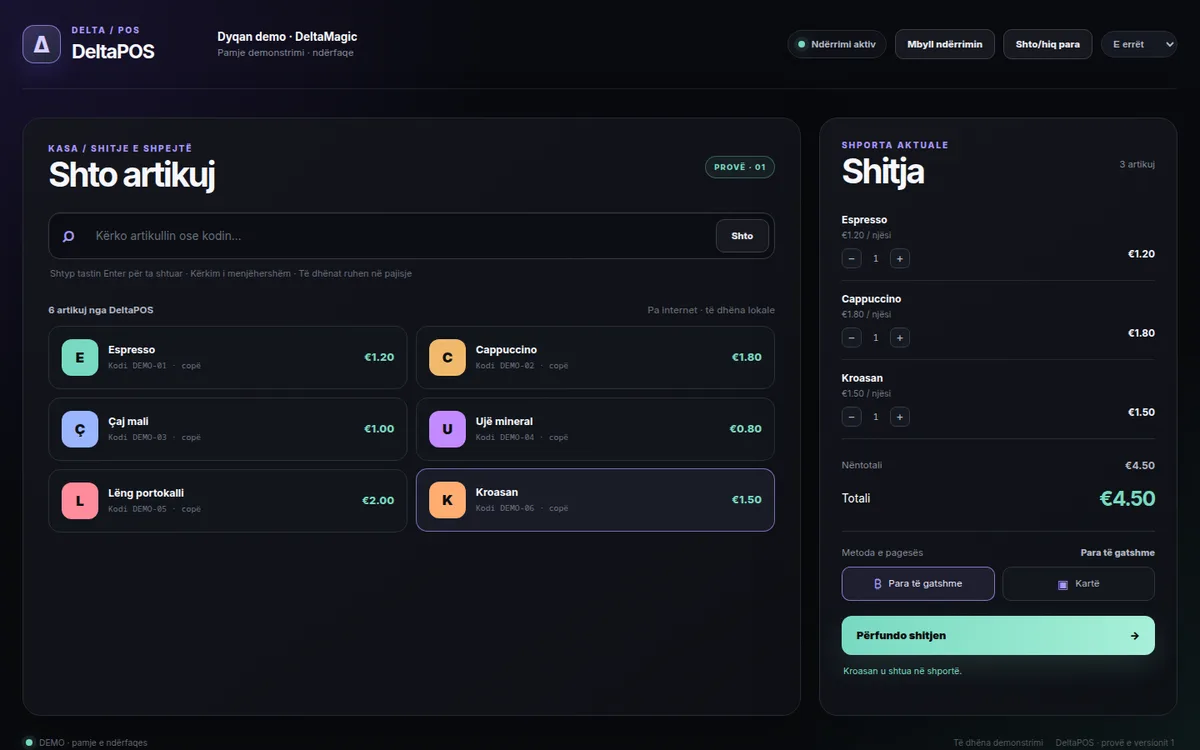Screen dimensions: 1200x750
Task: Add the Cappuccino product card to the sale
Action: 595,357
